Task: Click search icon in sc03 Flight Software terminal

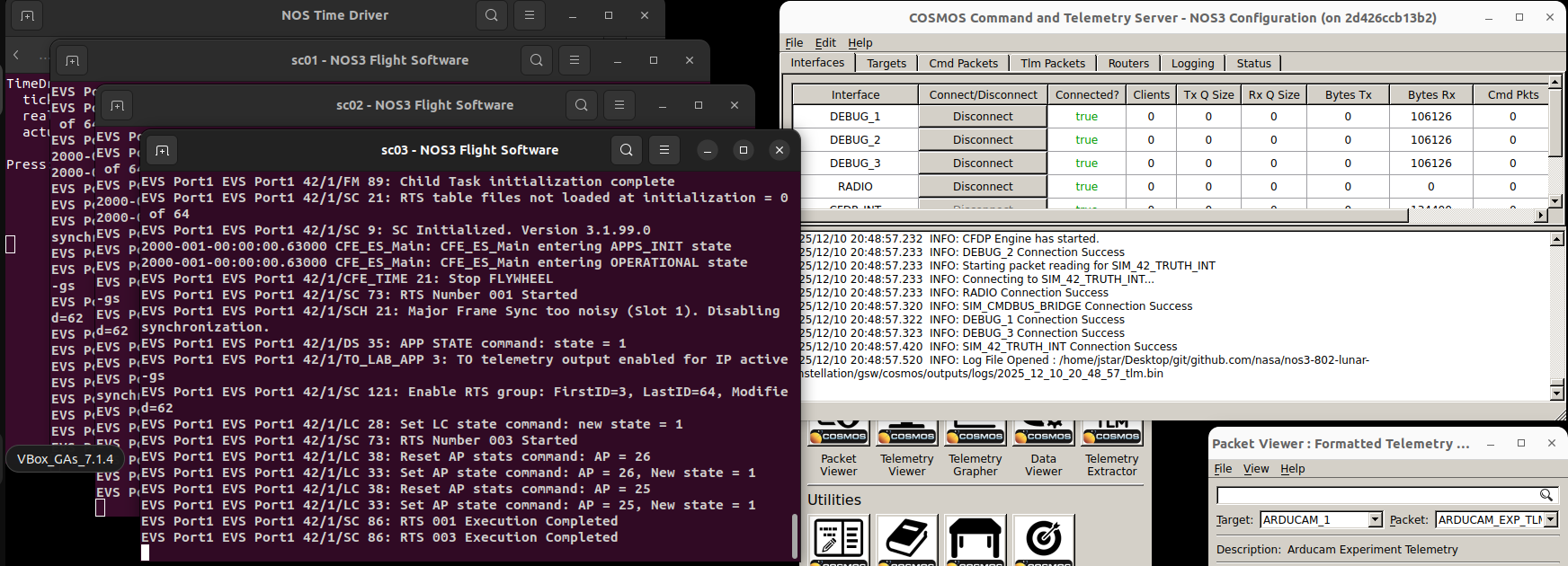Action: (627, 150)
